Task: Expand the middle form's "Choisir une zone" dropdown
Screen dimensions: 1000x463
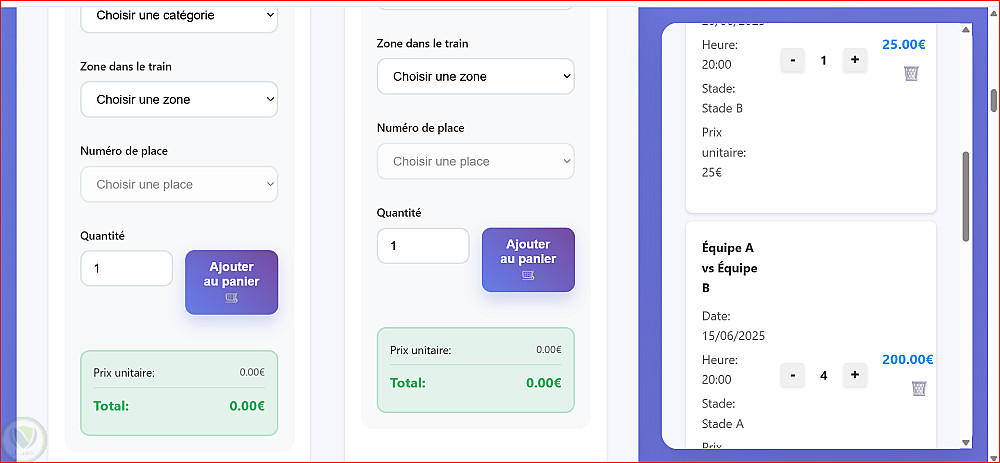Action: 475,76
